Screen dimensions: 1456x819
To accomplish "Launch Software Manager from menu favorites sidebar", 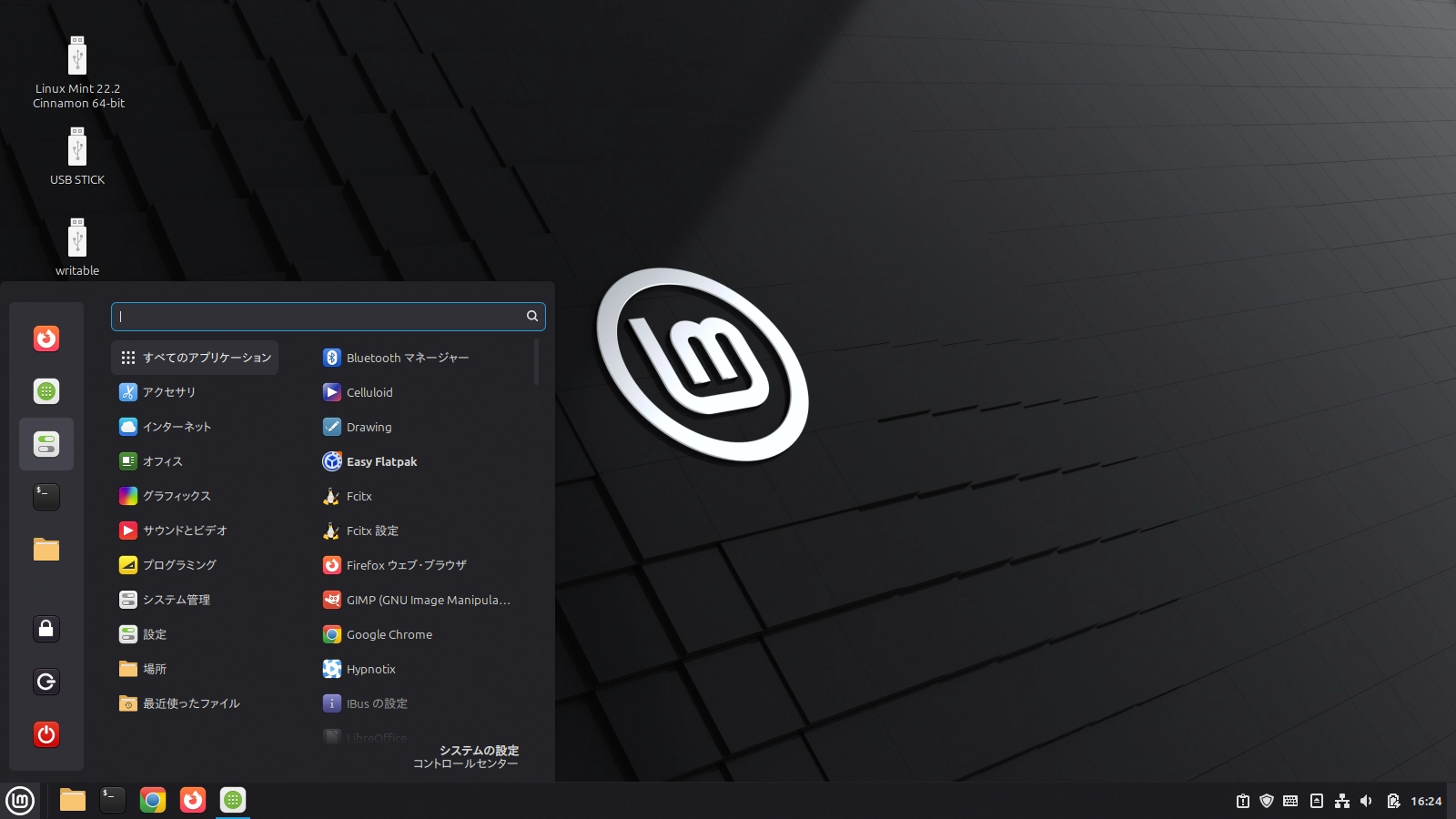I will [x=46, y=391].
